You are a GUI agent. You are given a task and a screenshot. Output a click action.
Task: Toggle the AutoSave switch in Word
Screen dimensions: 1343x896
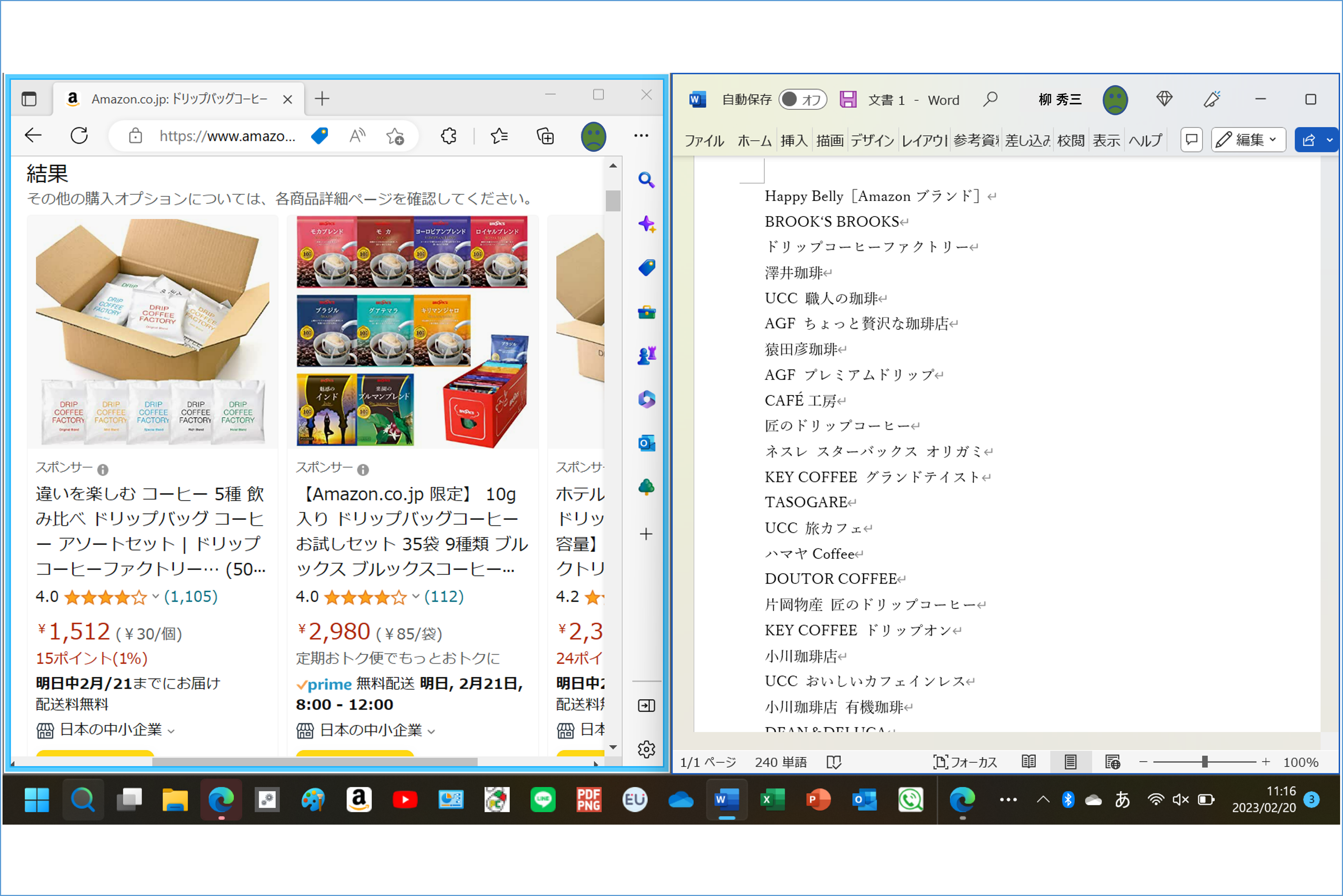[x=803, y=100]
